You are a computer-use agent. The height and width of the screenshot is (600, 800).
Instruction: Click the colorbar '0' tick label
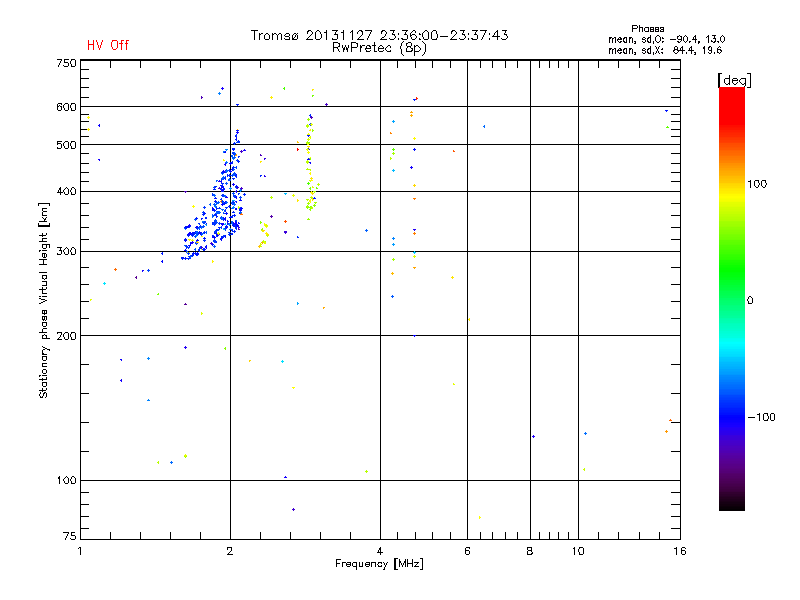(750, 301)
